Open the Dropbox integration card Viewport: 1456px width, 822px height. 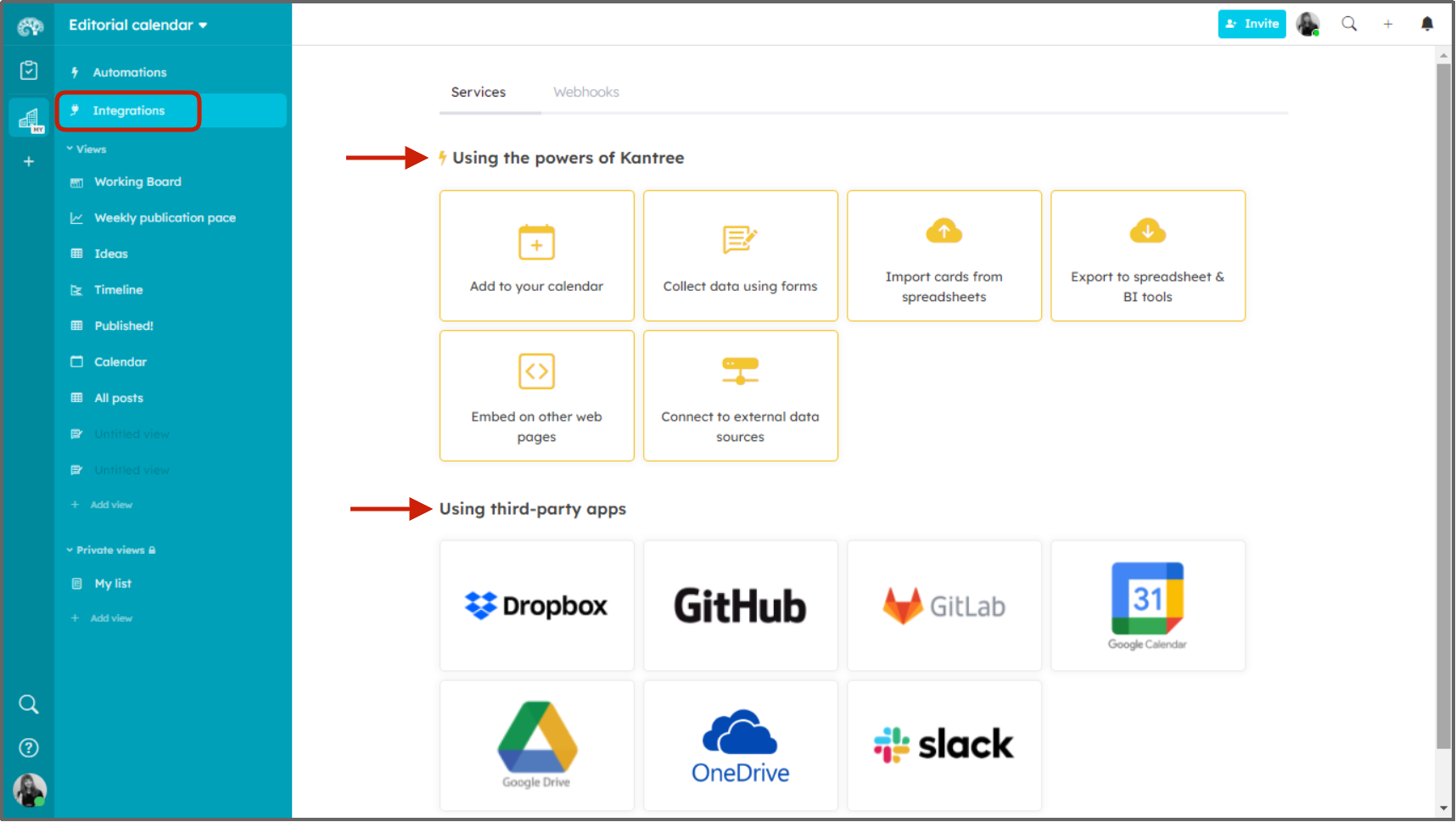pos(537,606)
